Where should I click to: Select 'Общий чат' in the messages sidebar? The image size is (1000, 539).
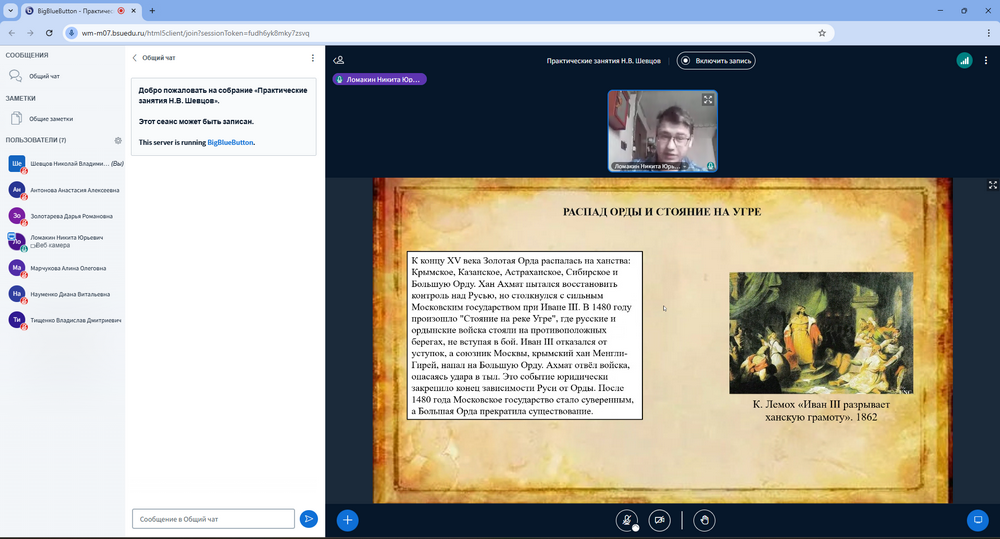click(43, 76)
